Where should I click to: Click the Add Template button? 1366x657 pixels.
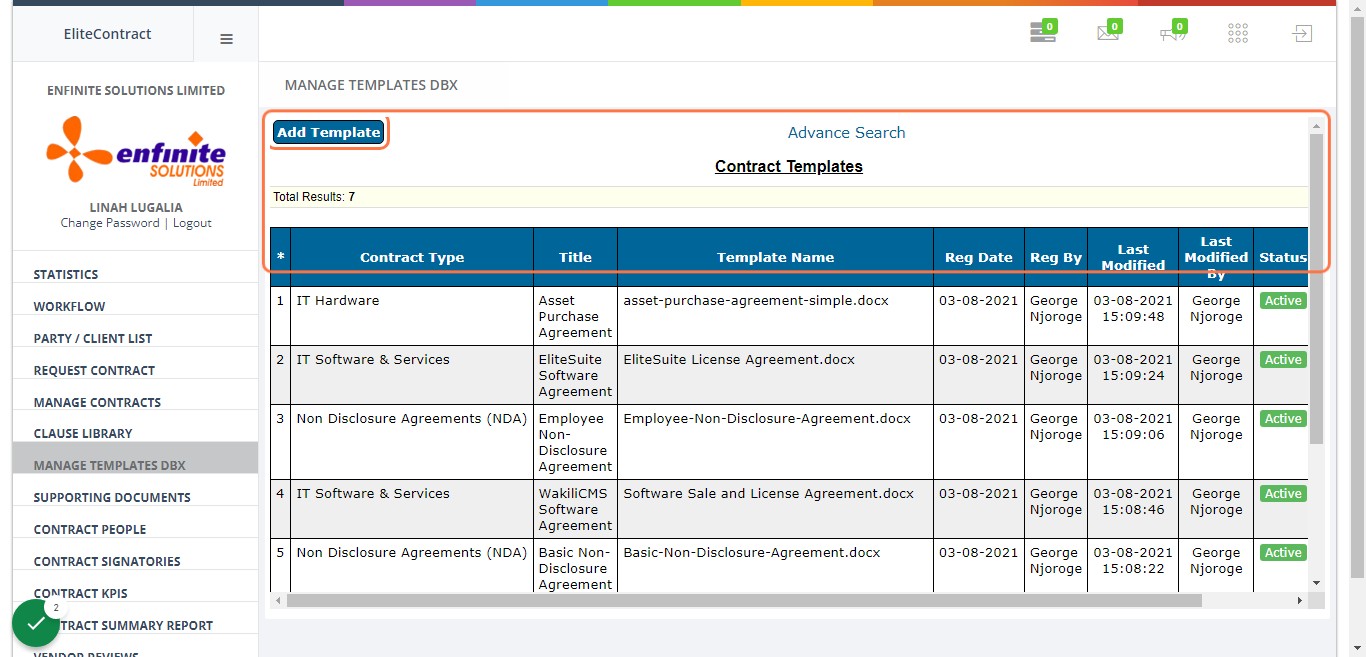pos(329,132)
